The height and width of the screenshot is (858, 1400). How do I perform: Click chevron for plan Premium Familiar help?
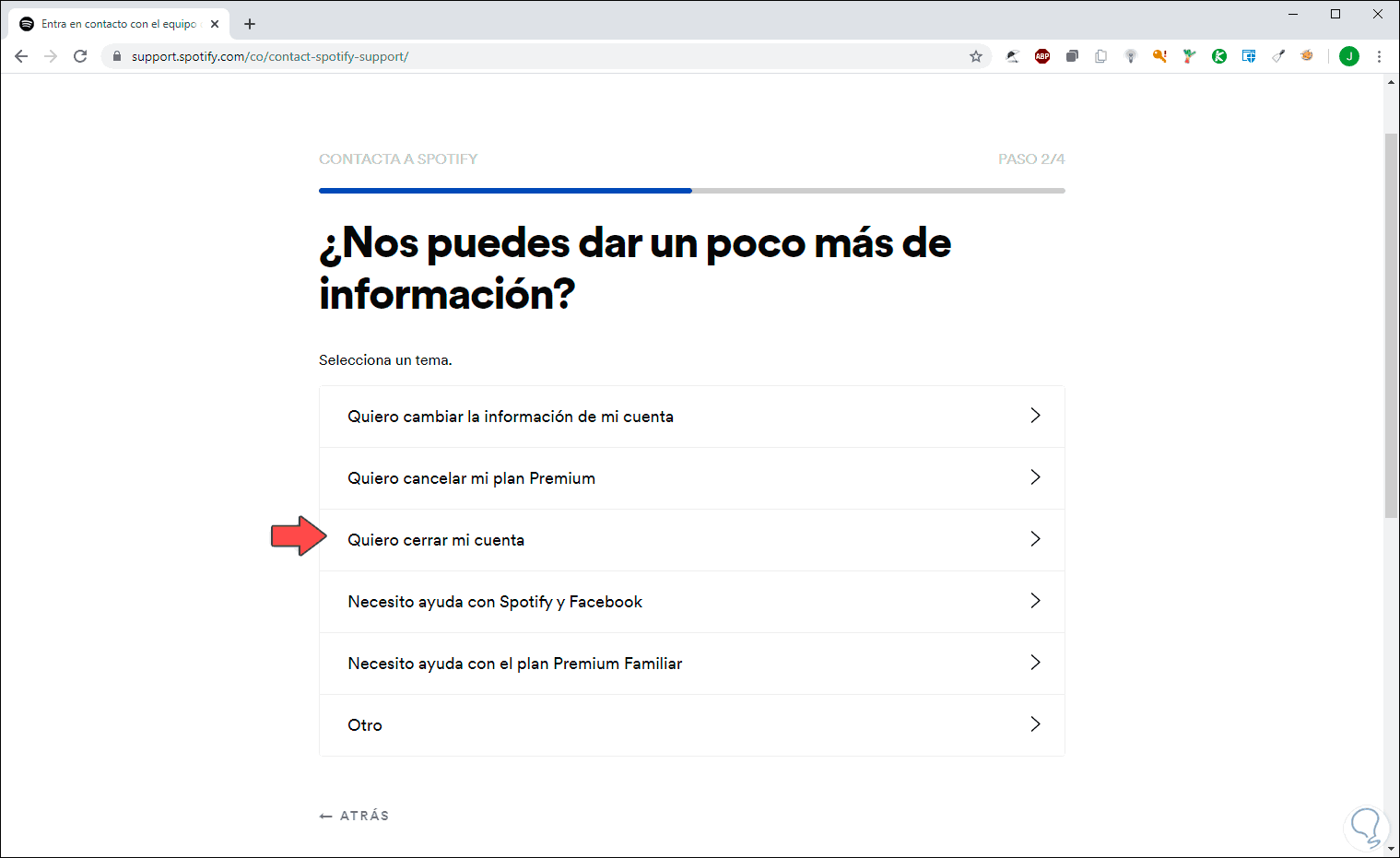(1035, 663)
